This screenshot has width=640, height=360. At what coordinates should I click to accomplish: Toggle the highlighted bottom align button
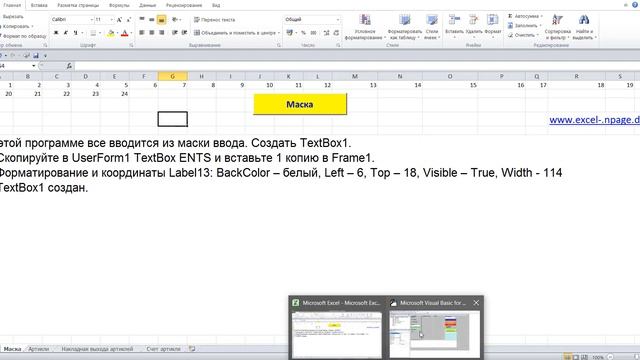click(x=161, y=19)
